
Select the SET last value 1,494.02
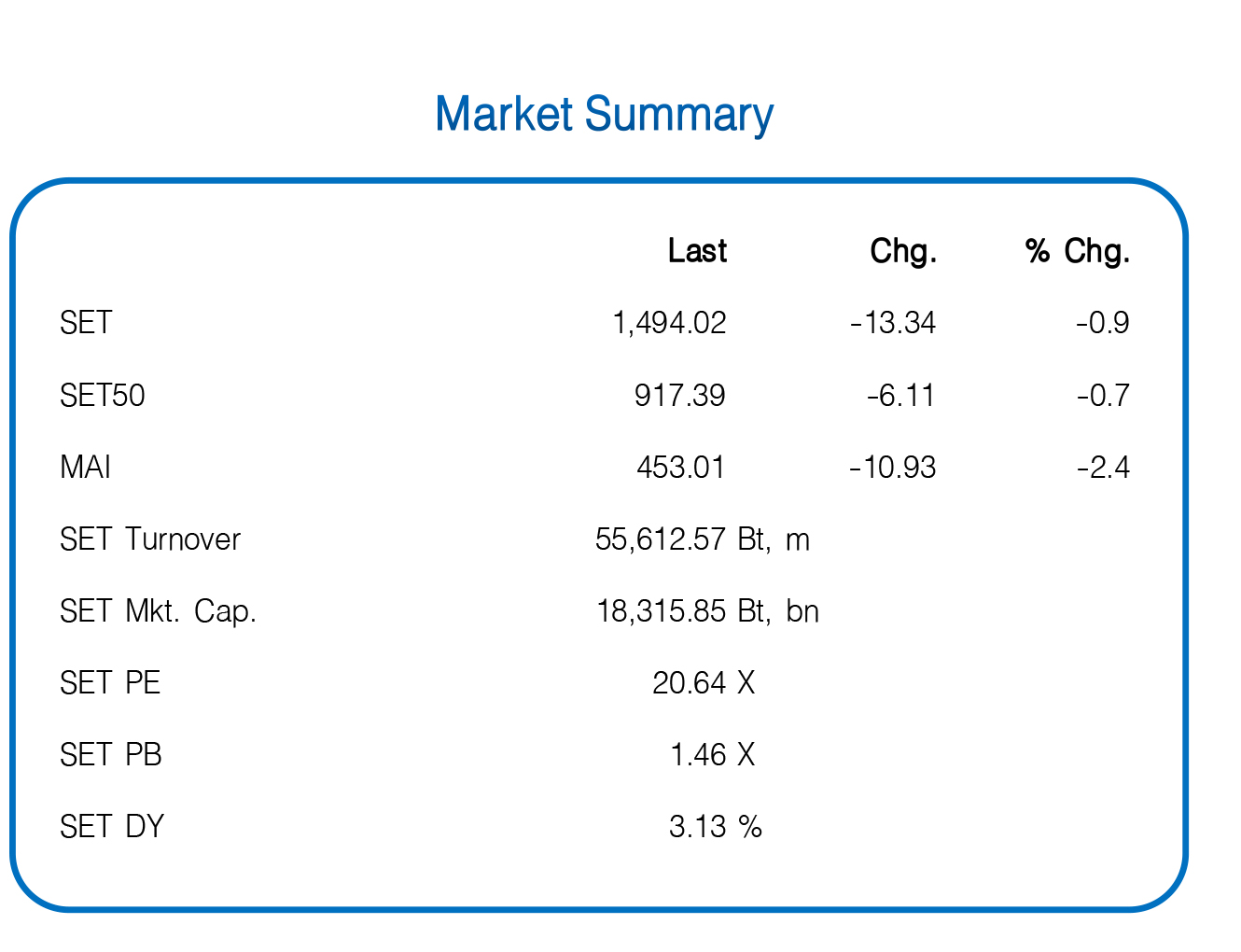tap(669, 323)
